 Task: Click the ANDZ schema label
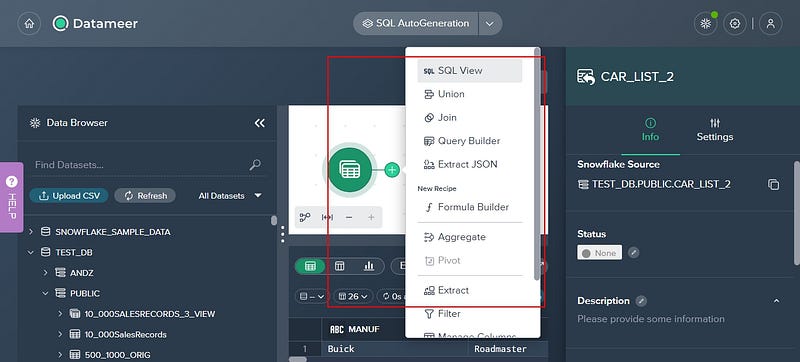[82, 273]
